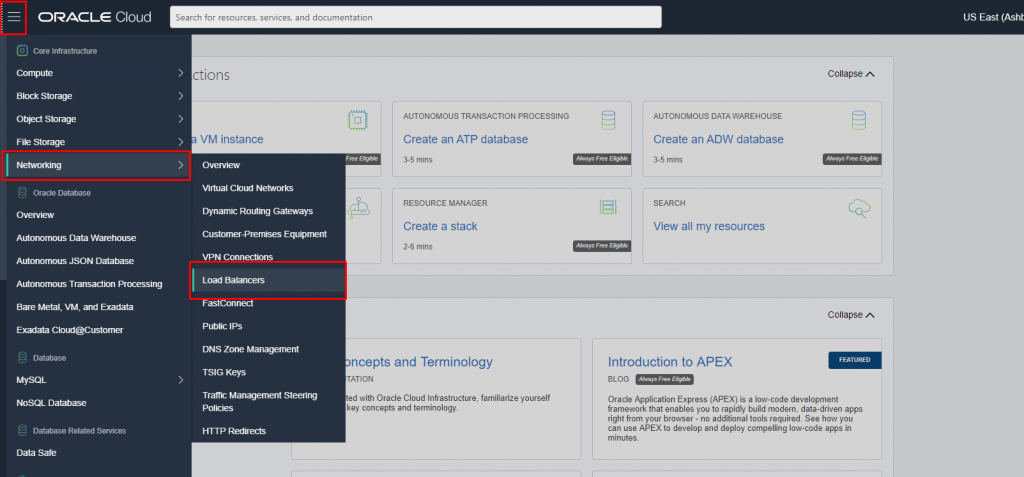The image size is (1024, 477).
Task: Click Always Free Eligible badge on ATP card
Action: coord(601,159)
